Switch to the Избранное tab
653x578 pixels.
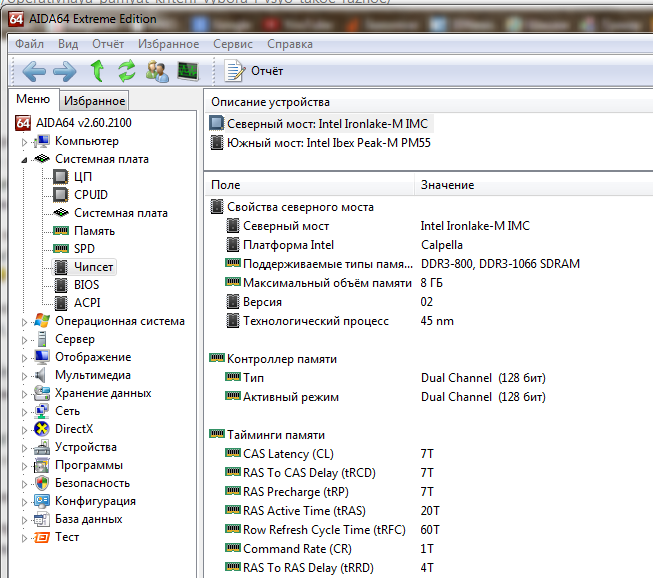click(x=95, y=100)
